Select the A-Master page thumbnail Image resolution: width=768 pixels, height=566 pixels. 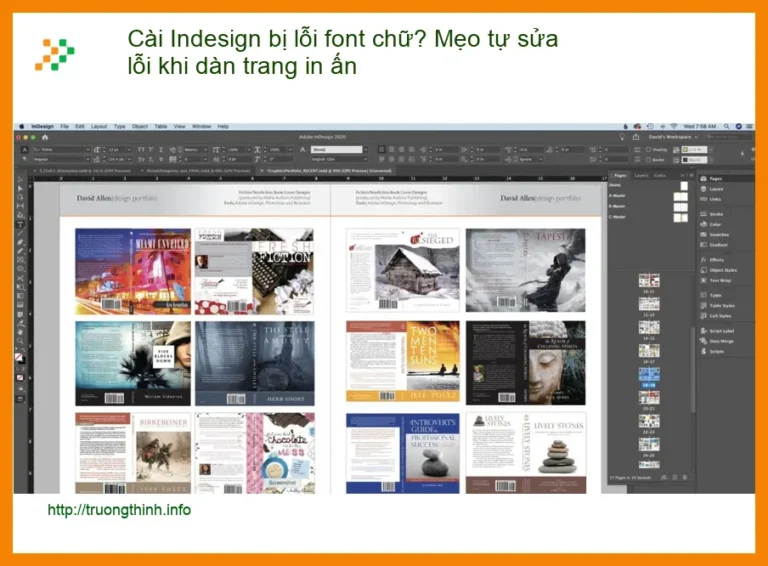[x=680, y=196]
